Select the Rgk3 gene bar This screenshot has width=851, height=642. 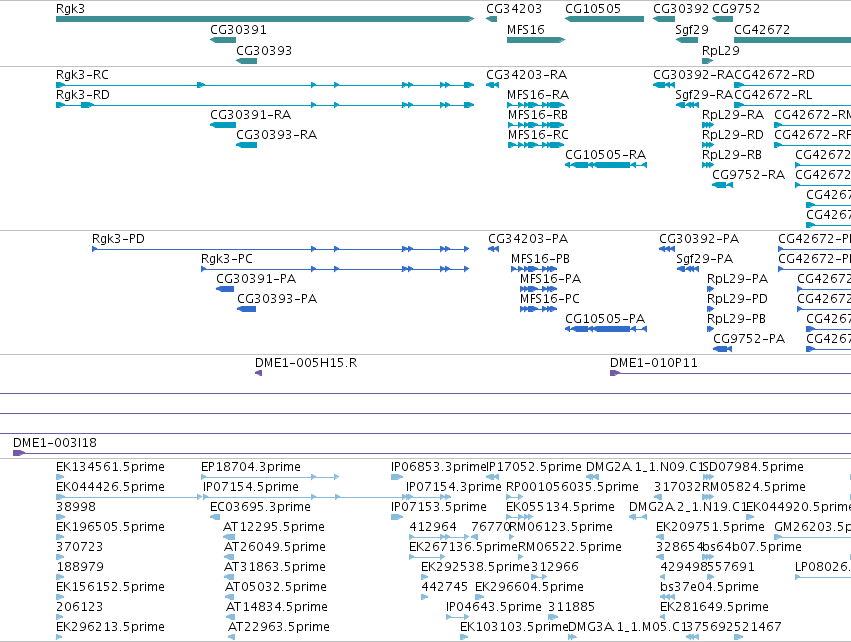click(265, 19)
